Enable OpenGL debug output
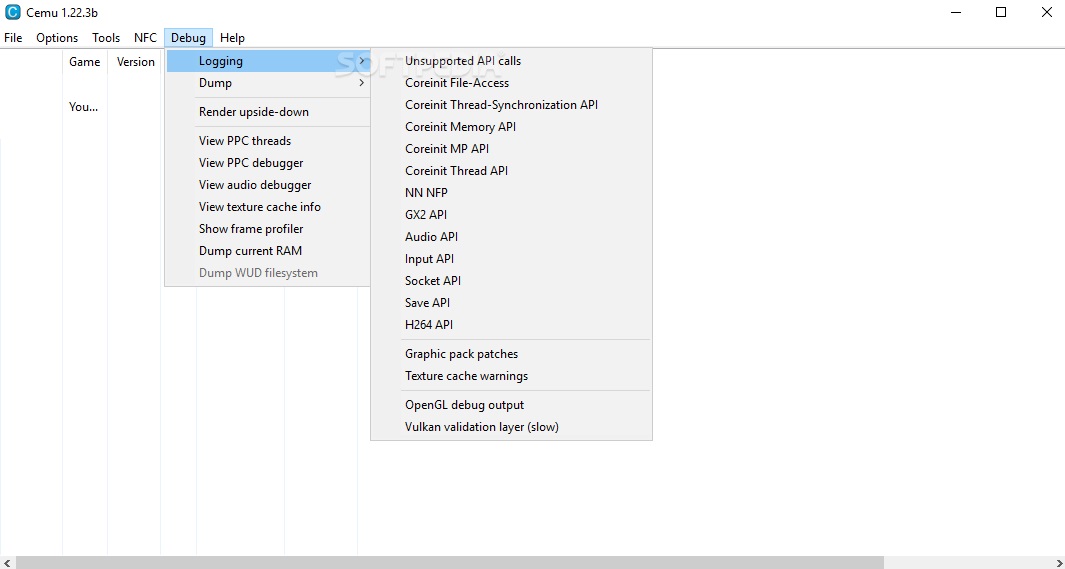This screenshot has width=1065, height=569. pyautogui.click(x=464, y=405)
